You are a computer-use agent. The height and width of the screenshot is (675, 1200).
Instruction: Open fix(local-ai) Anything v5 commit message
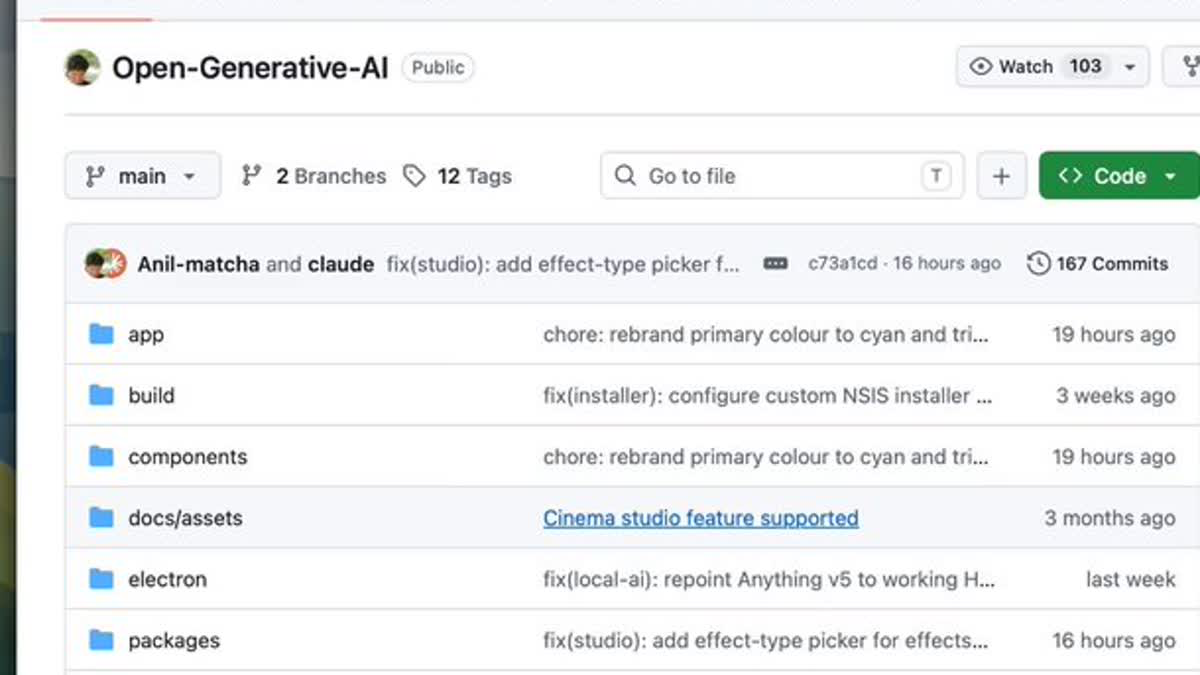click(769, 579)
